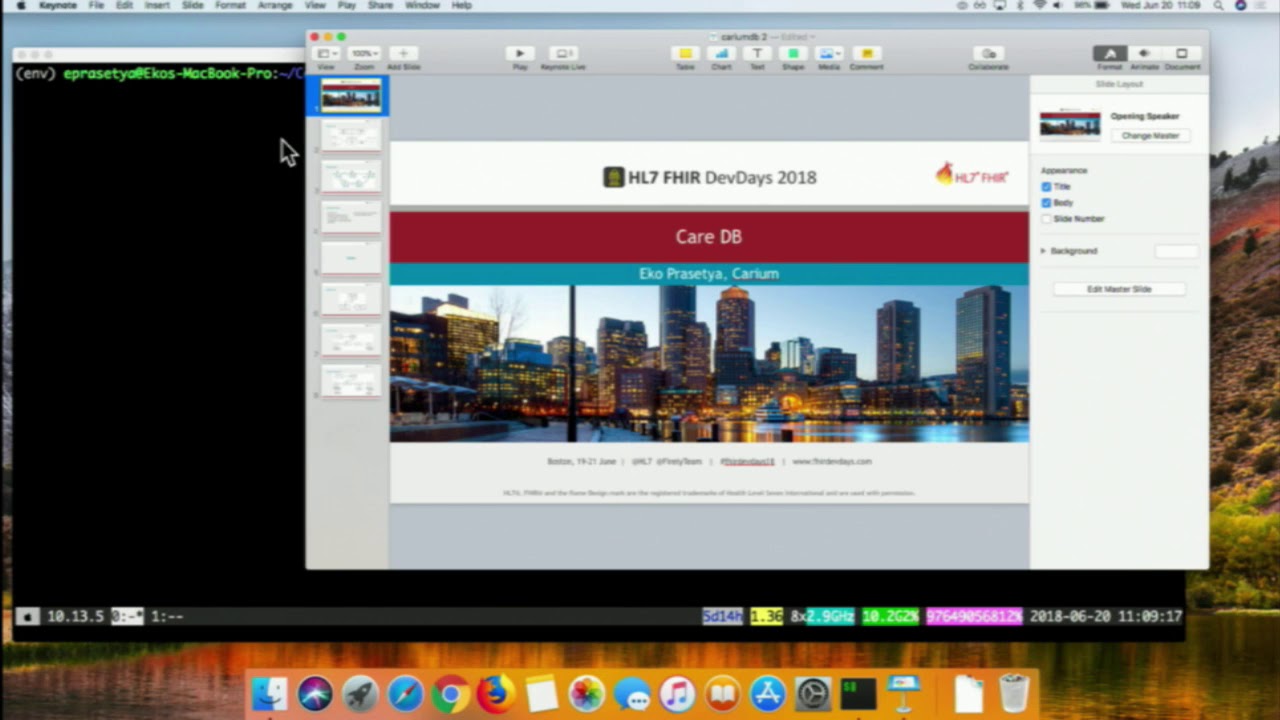Open the Document inspector
Screen dimensions: 1280x720
click(1182, 54)
